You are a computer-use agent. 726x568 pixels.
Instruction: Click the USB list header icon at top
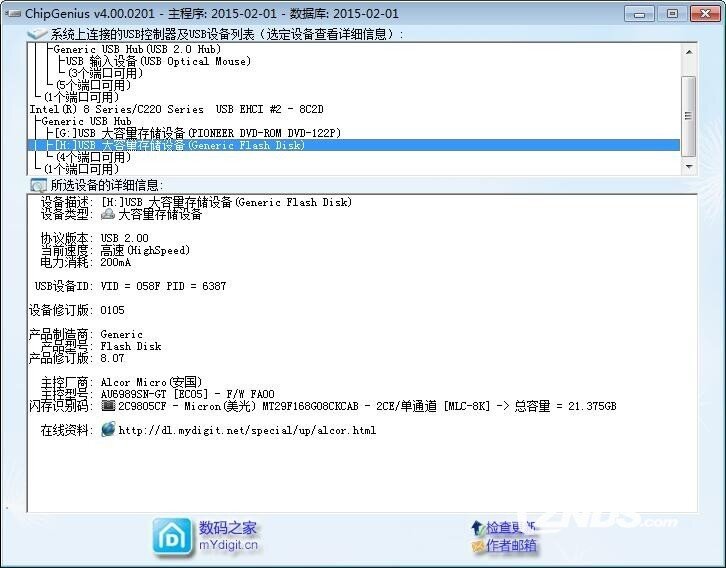click(38, 34)
